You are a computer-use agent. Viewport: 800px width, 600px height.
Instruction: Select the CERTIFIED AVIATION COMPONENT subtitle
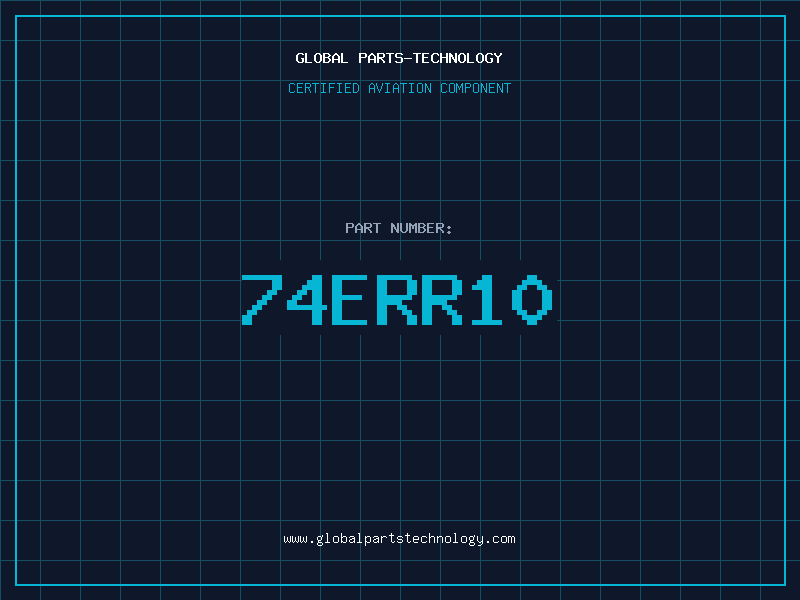coord(399,88)
